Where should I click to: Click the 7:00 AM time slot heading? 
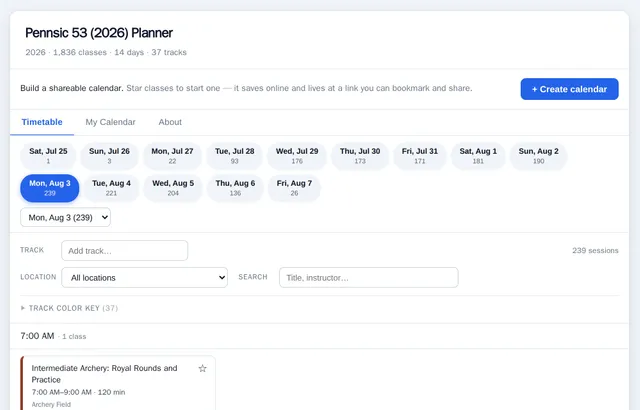click(37, 336)
